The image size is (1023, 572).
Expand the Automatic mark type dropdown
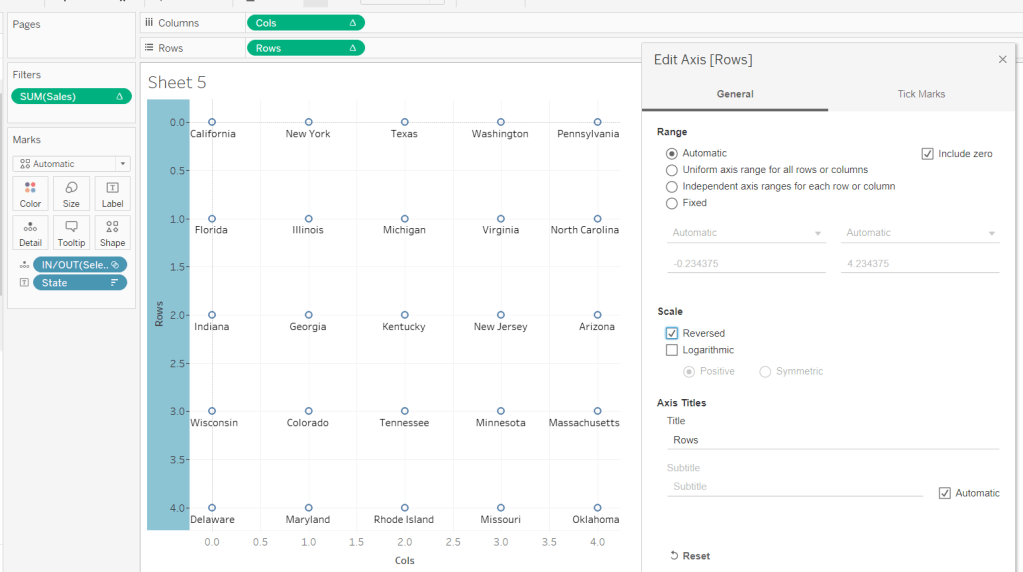(x=71, y=164)
